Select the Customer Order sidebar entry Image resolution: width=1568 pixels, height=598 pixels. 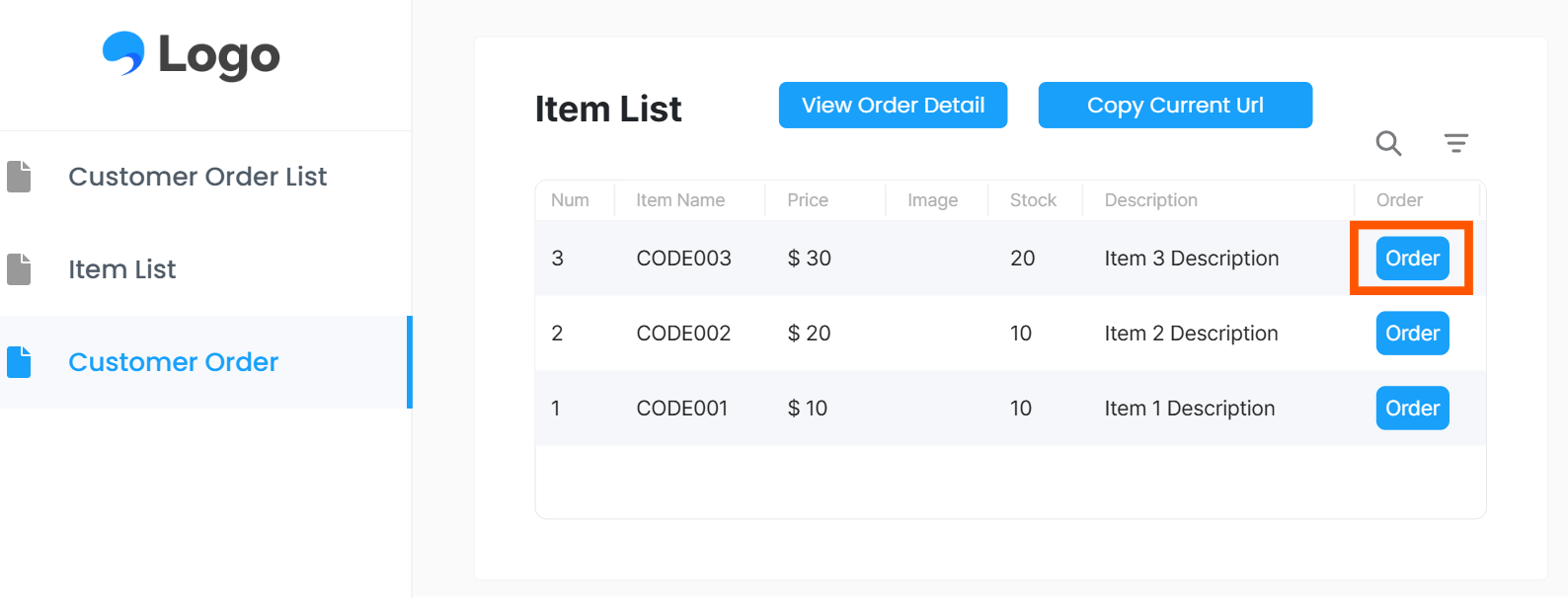[205, 362]
